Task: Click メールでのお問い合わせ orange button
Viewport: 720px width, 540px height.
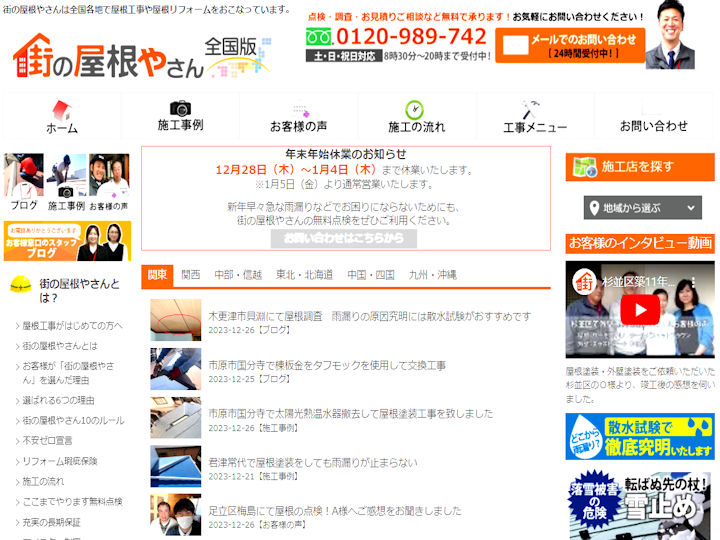Action: 570,45
